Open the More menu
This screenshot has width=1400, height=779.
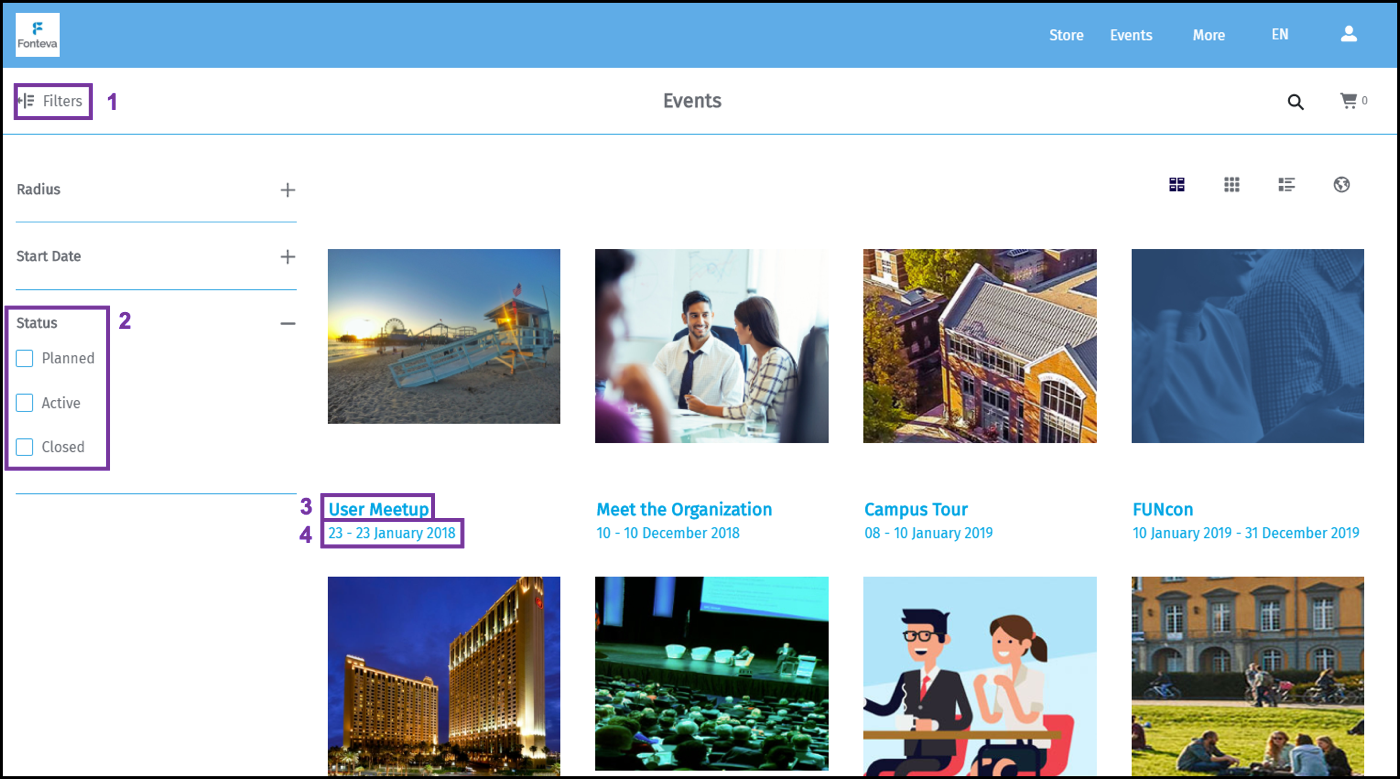(1208, 35)
